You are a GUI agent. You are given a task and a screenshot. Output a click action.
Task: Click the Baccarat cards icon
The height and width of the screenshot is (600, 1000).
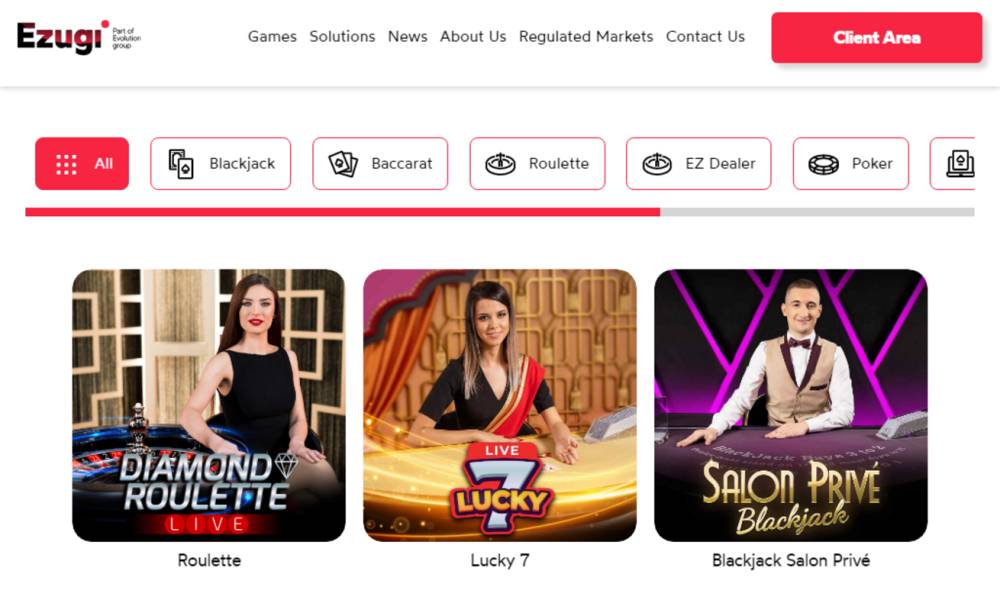343,164
